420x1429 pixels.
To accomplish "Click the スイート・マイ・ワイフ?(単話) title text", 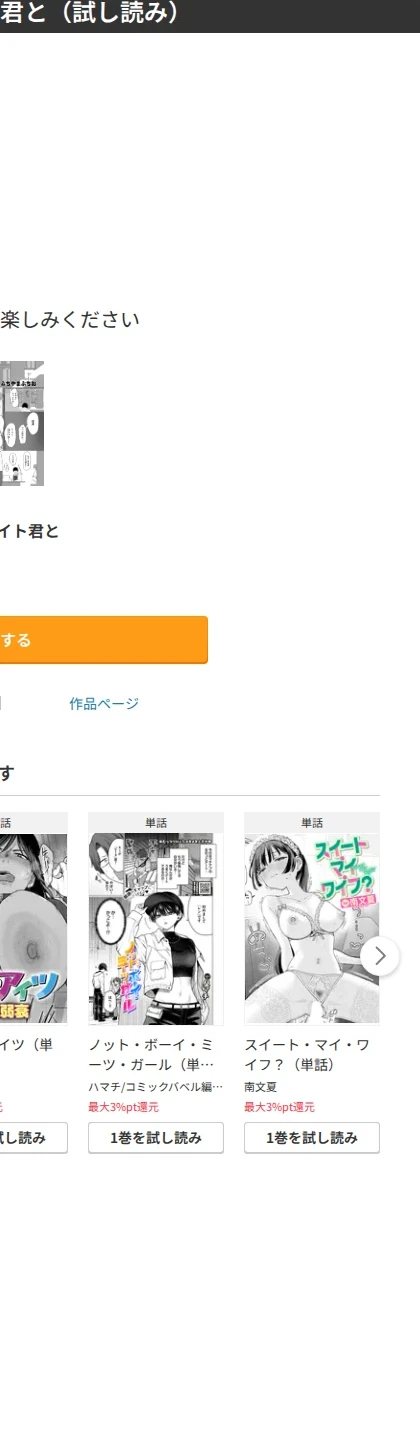I will pos(308,1055).
